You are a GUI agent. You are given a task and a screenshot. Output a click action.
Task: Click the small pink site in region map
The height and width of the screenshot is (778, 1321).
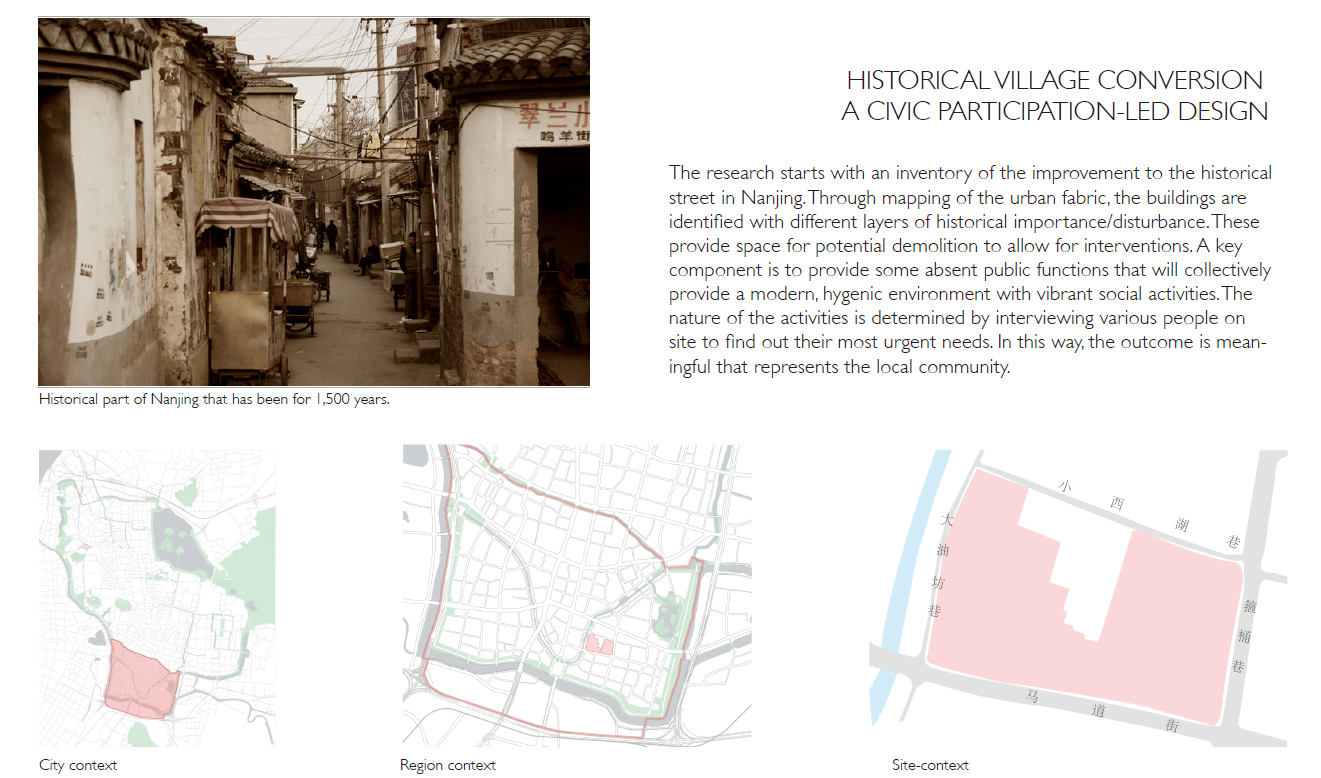598,645
